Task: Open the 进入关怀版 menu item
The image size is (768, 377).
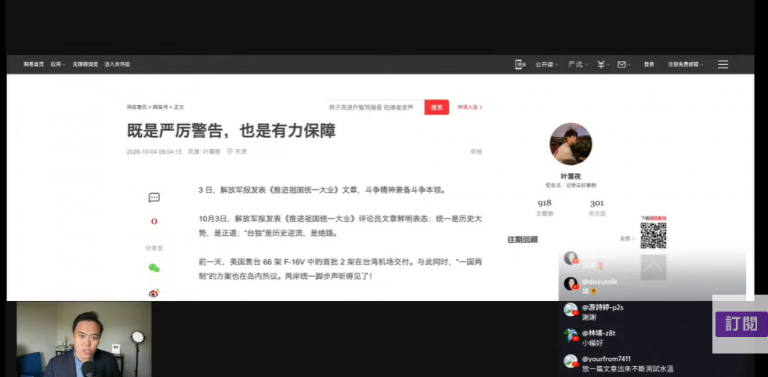Action: (x=117, y=64)
